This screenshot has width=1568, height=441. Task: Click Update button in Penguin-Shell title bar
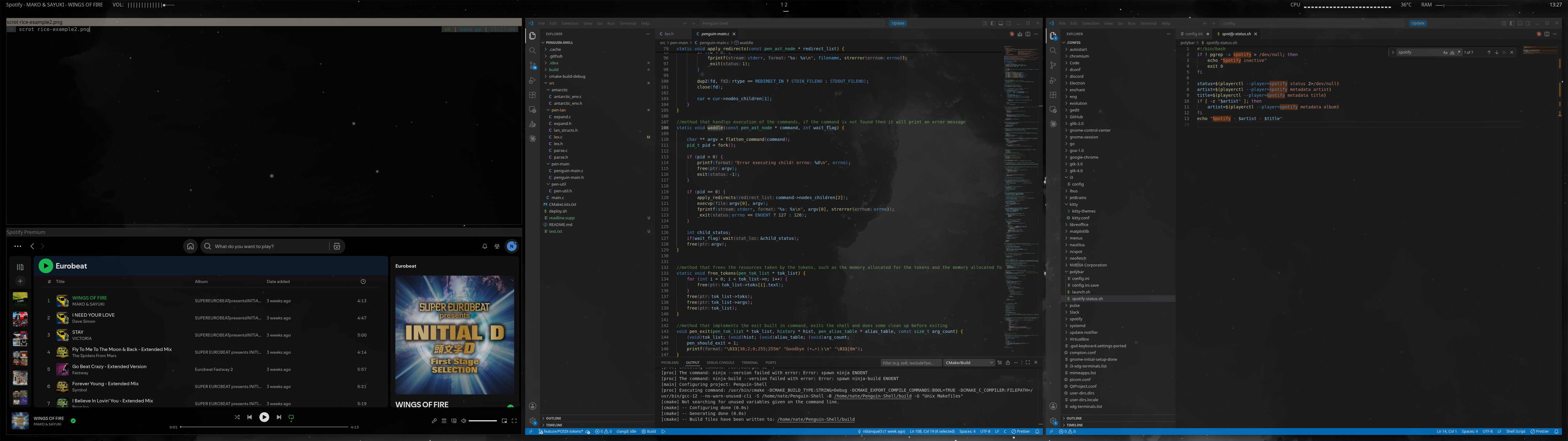pyautogui.click(x=898, y=23)
